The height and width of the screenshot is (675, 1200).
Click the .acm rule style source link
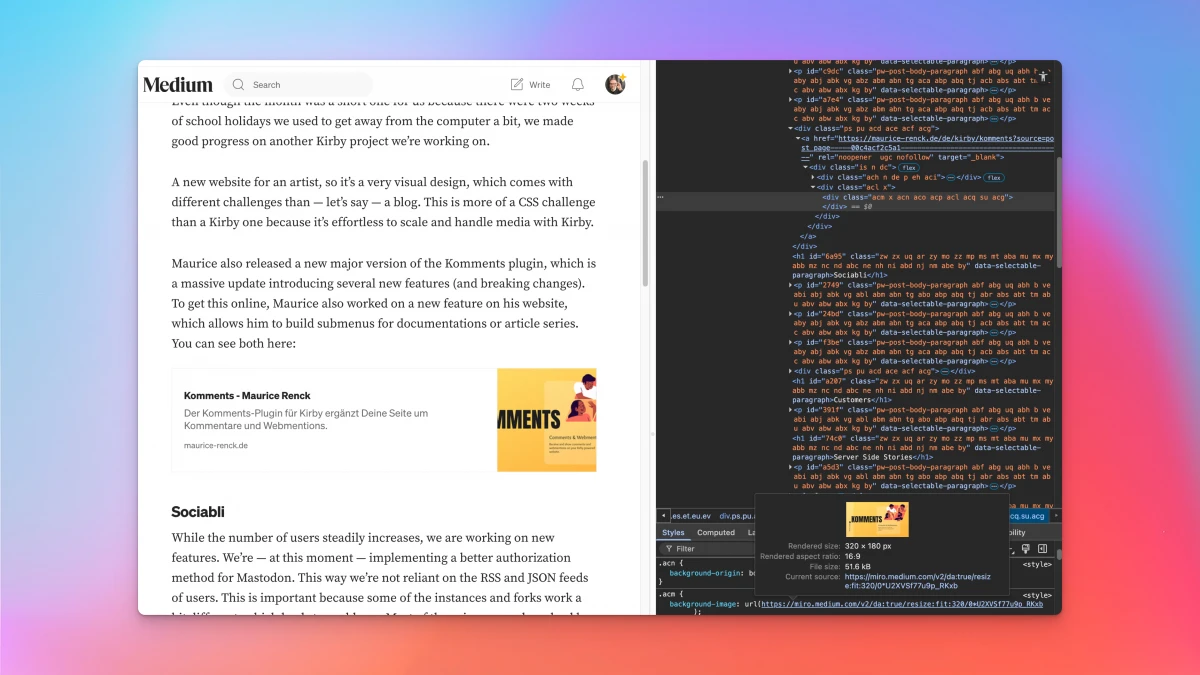tap(1036, 595)
